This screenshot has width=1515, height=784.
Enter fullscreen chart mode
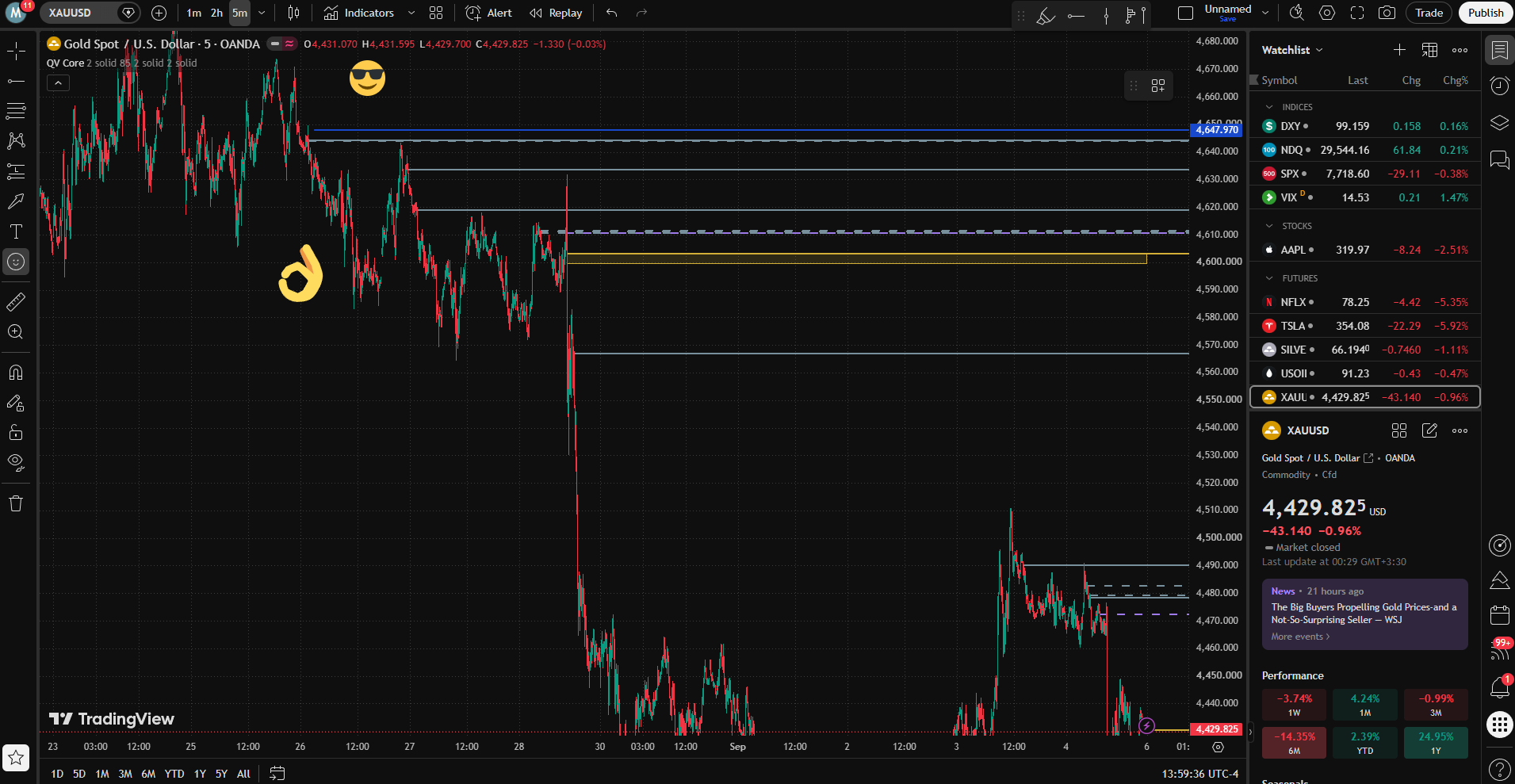click(x=1357, y=13)
